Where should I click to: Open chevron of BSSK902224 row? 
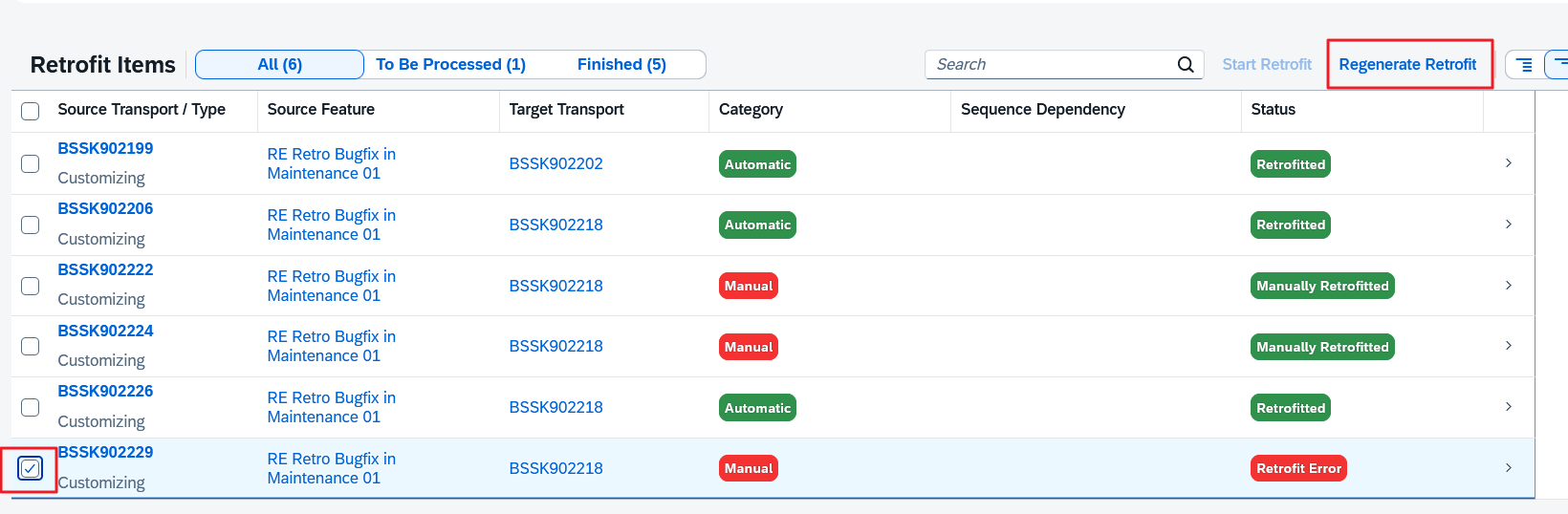[1508, 346]
